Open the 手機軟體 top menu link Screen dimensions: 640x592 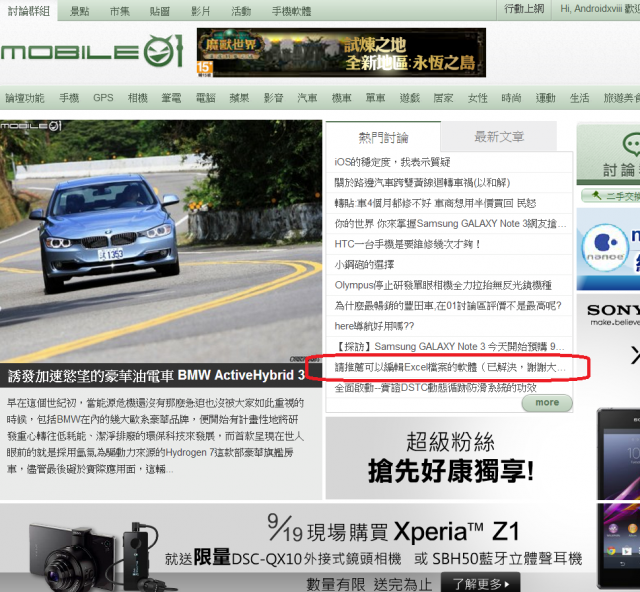click(291, 11)
